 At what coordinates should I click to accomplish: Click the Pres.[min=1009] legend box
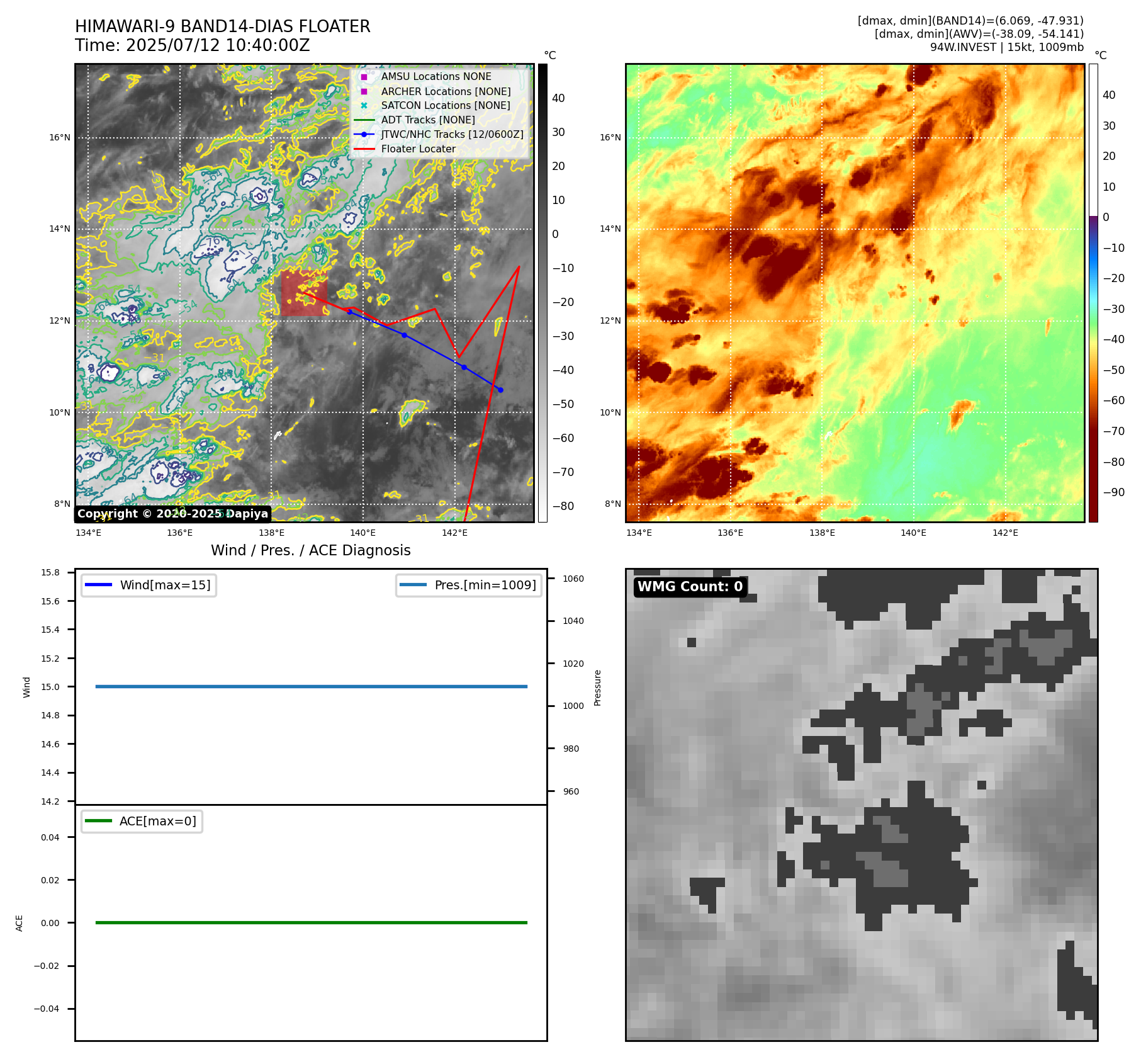click(469, 585)
